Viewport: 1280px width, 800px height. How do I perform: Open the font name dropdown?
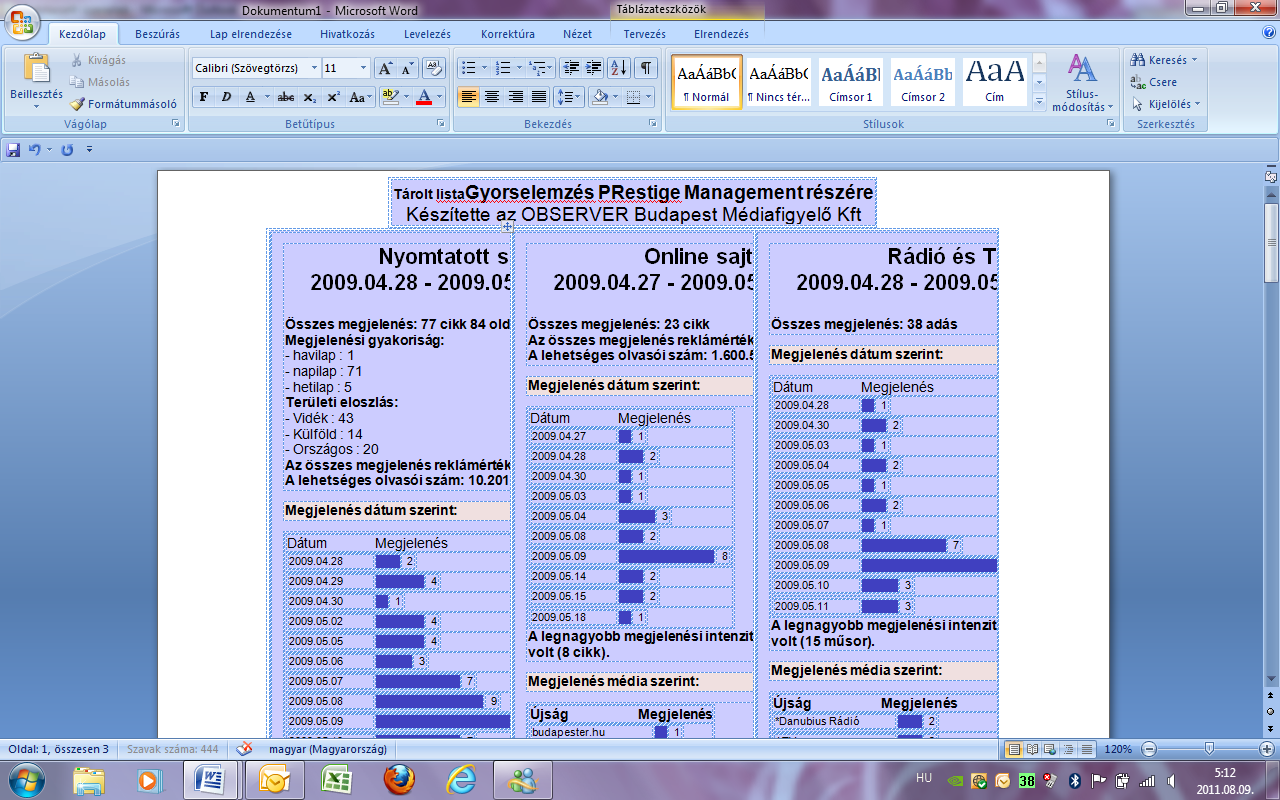pyautogui.click(x=314, y=68)
